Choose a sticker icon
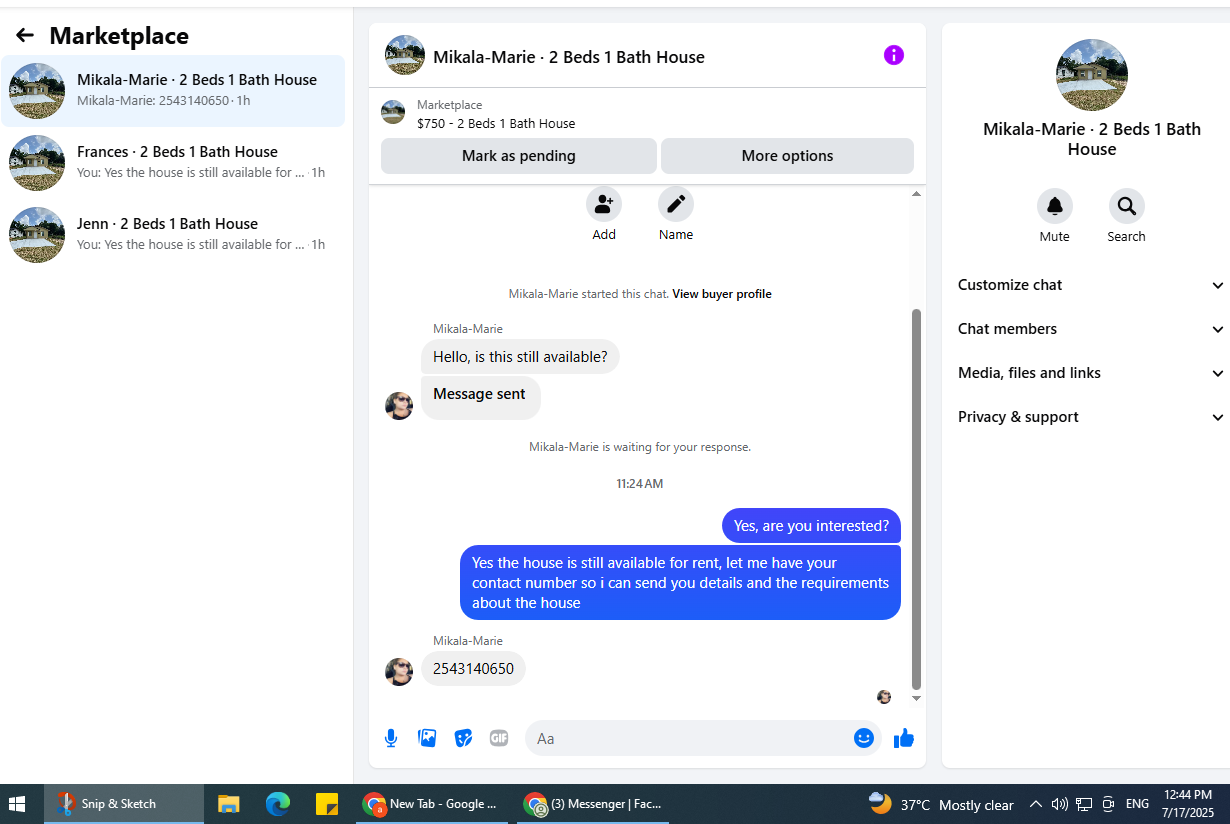This screenshot has width=1230, height=824. pyautogui.click(x=463, y=738)
